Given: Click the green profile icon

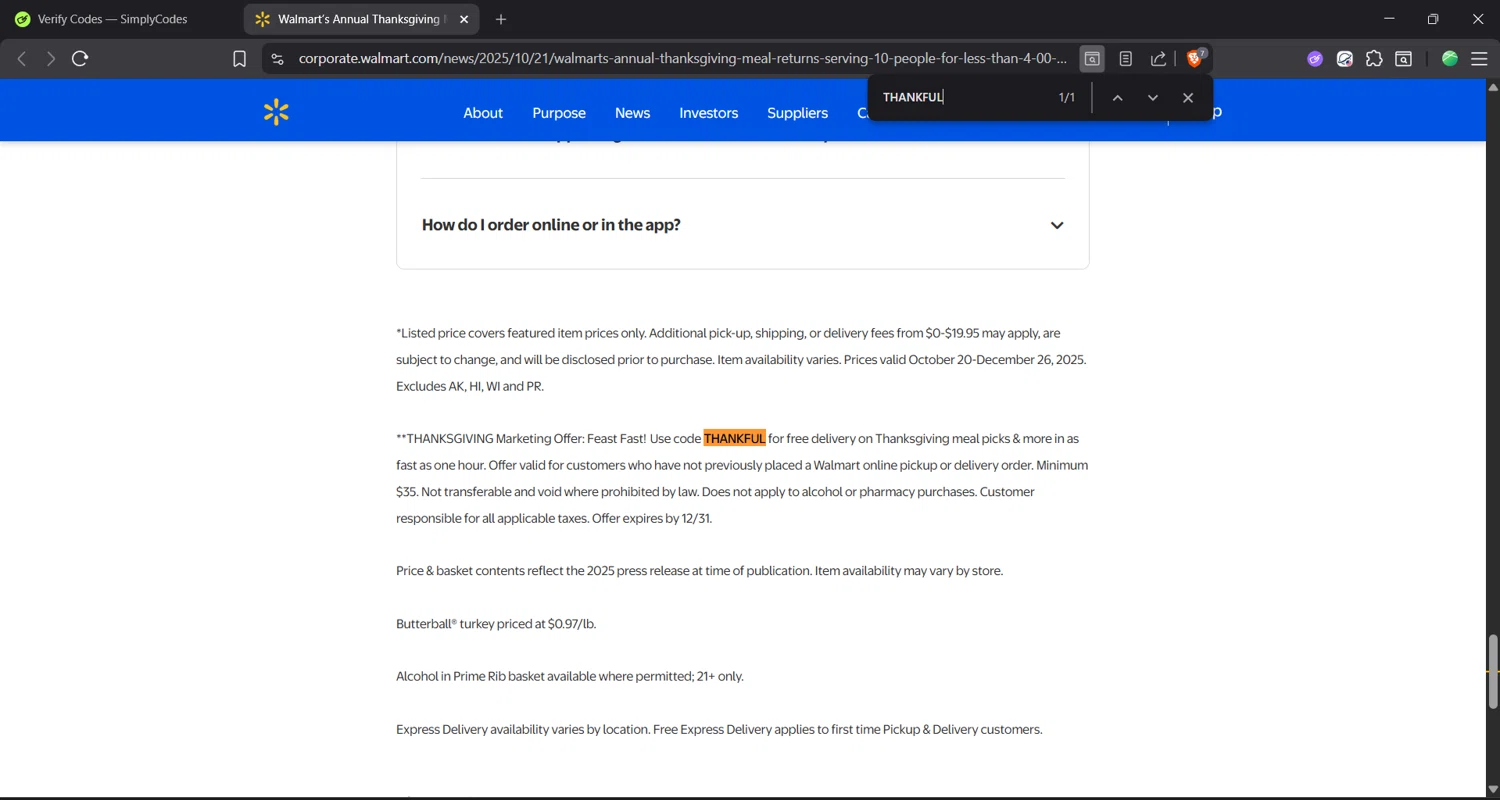Looking at the screenshot, I should click(x=1450, y=59).
